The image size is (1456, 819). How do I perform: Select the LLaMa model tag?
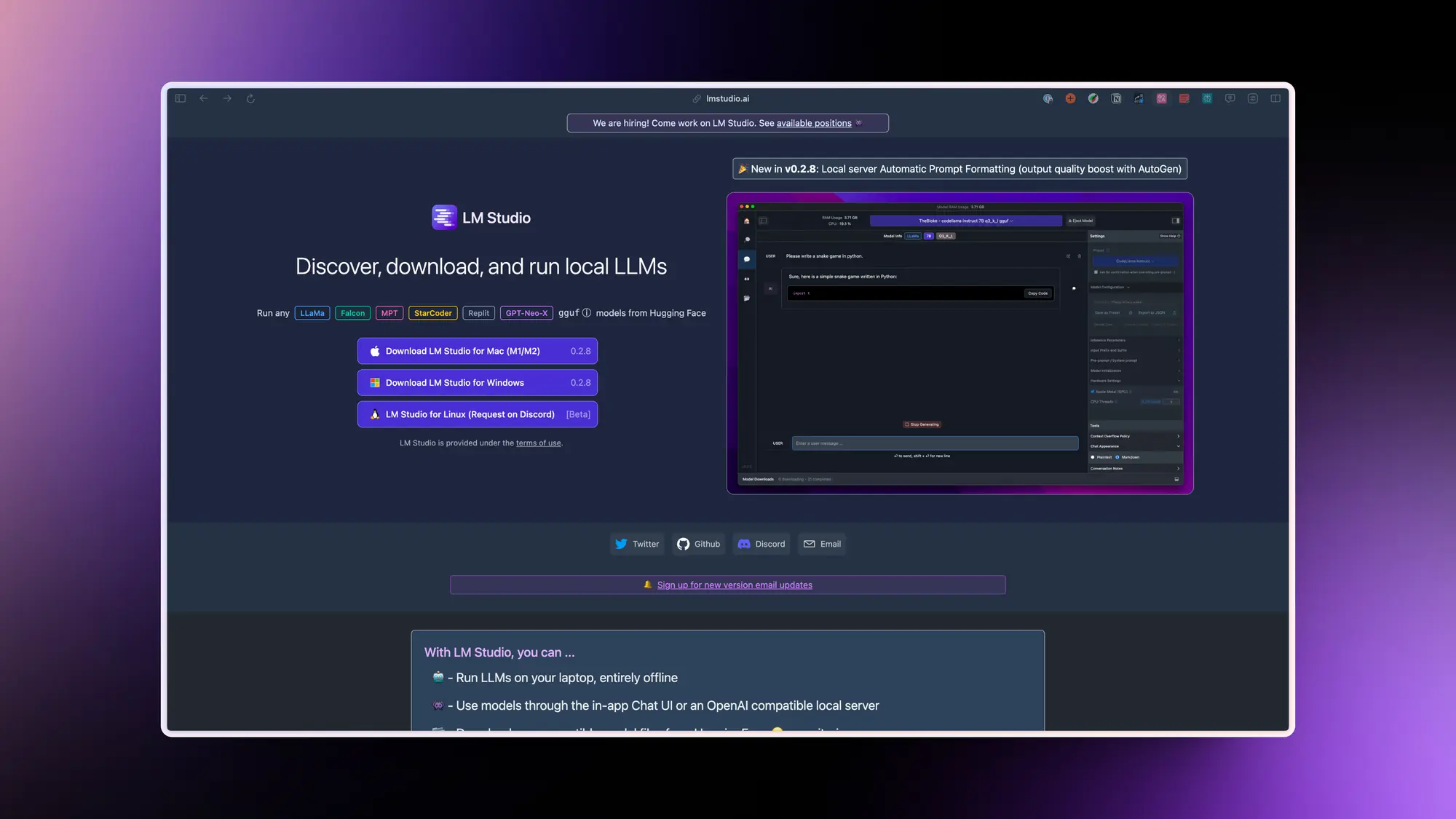point(312,313)
